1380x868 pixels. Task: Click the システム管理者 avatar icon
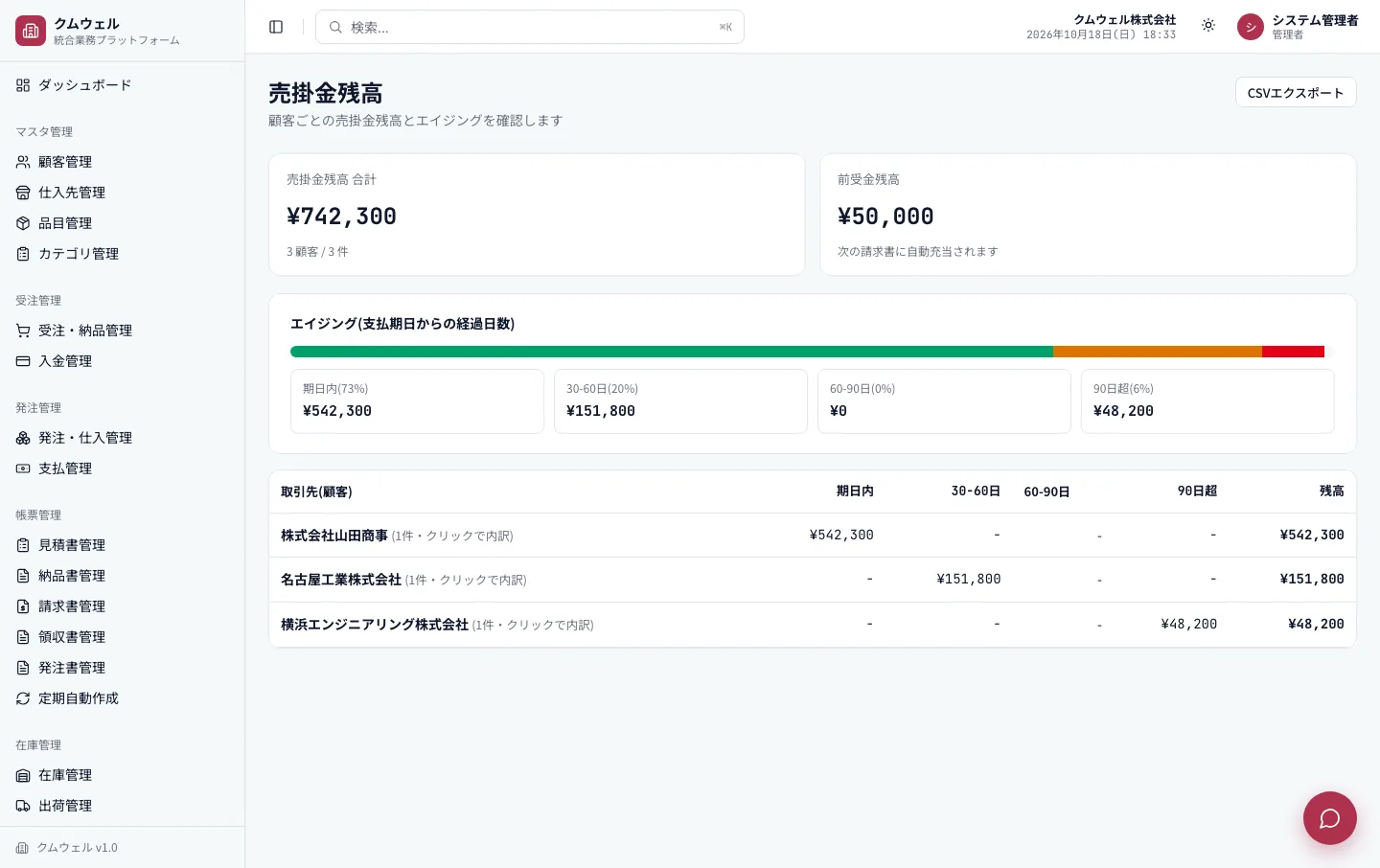[x=1251, y=27]
